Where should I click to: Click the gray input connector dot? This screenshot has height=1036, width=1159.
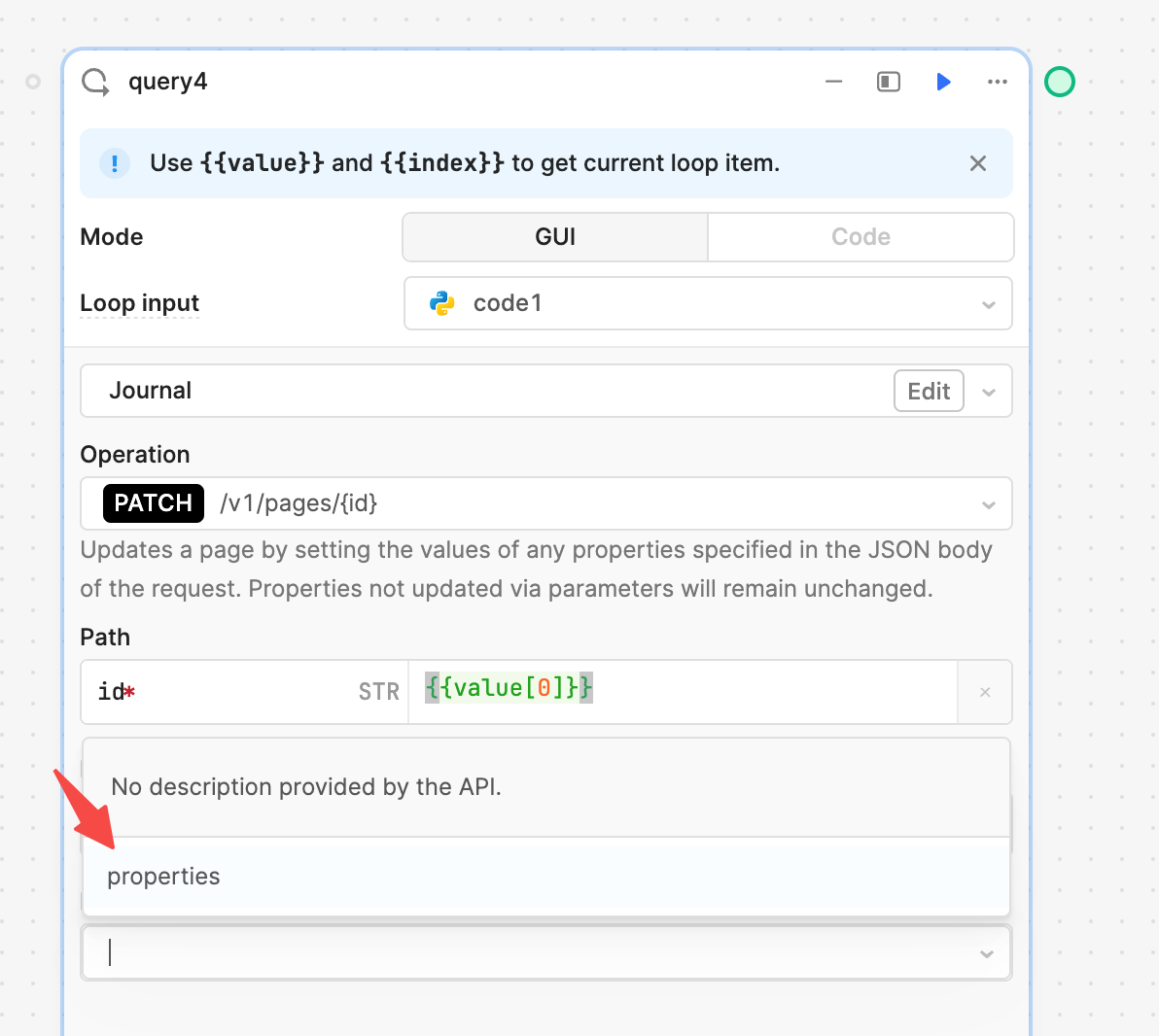point(33,82)
